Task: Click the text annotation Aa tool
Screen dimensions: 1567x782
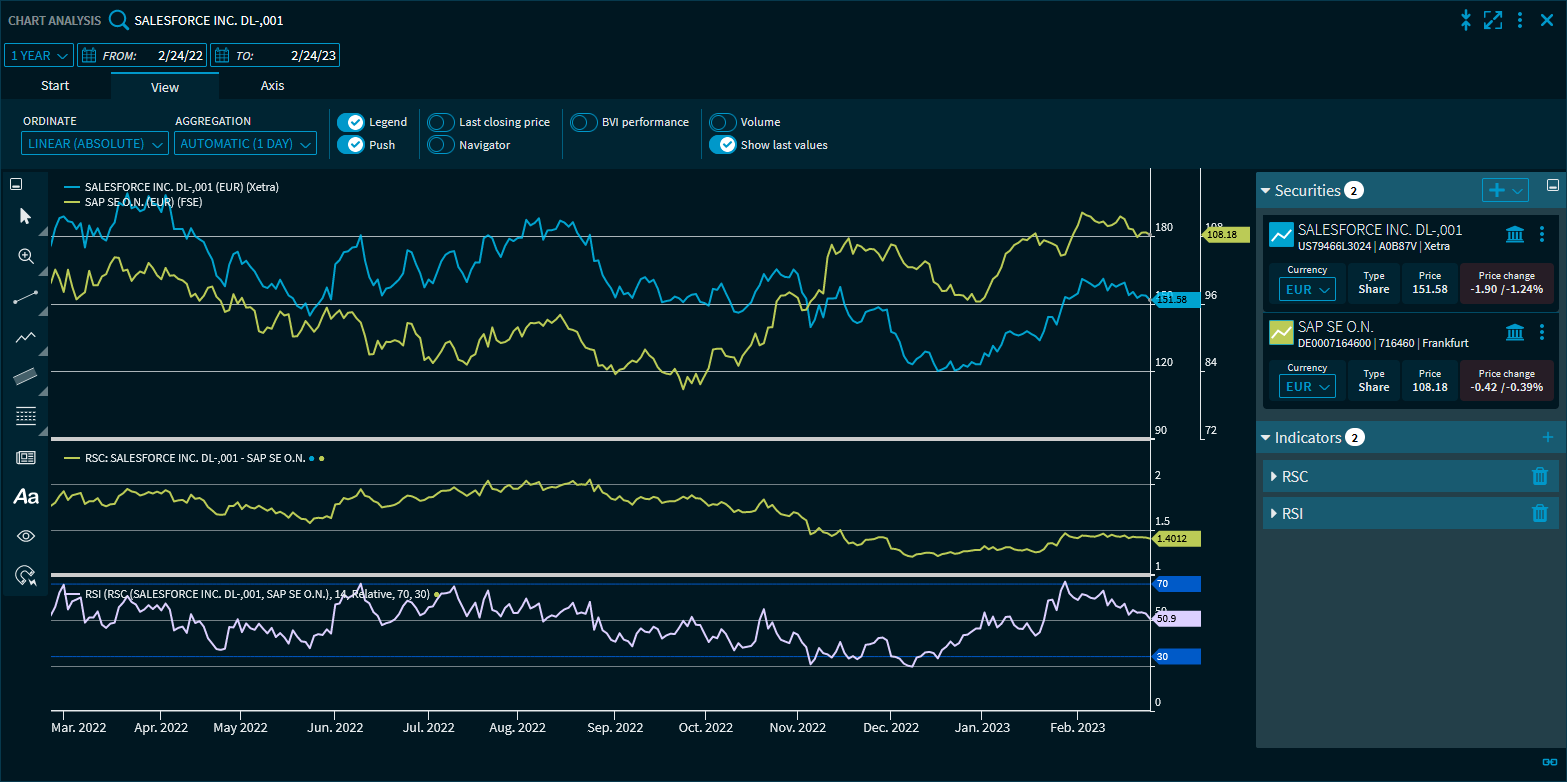Action: pos(26,496)
